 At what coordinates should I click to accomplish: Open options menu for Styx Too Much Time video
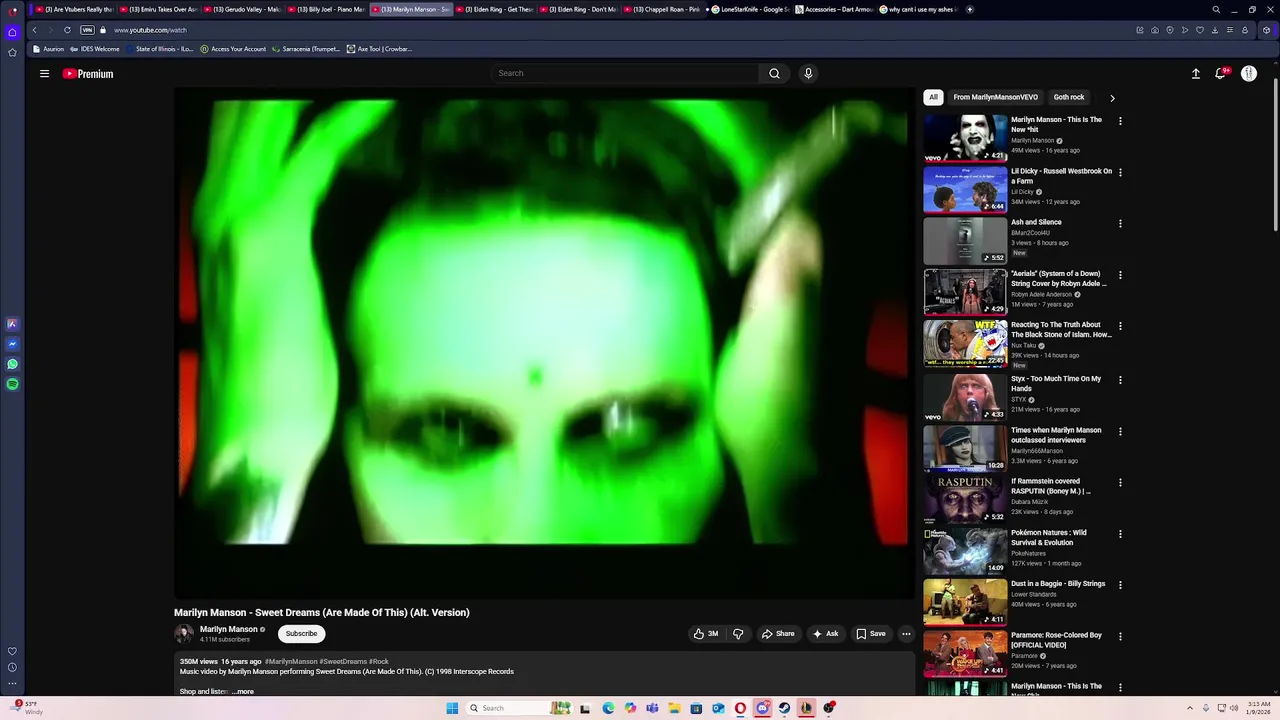pos(1120,380)
